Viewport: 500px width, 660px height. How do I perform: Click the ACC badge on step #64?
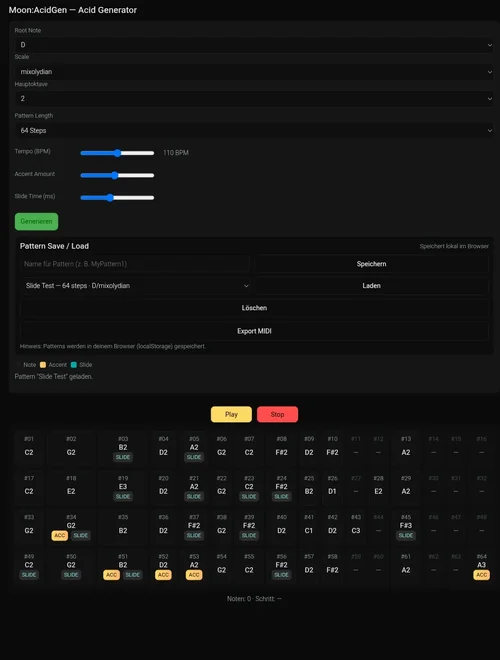tap(481, 575)
